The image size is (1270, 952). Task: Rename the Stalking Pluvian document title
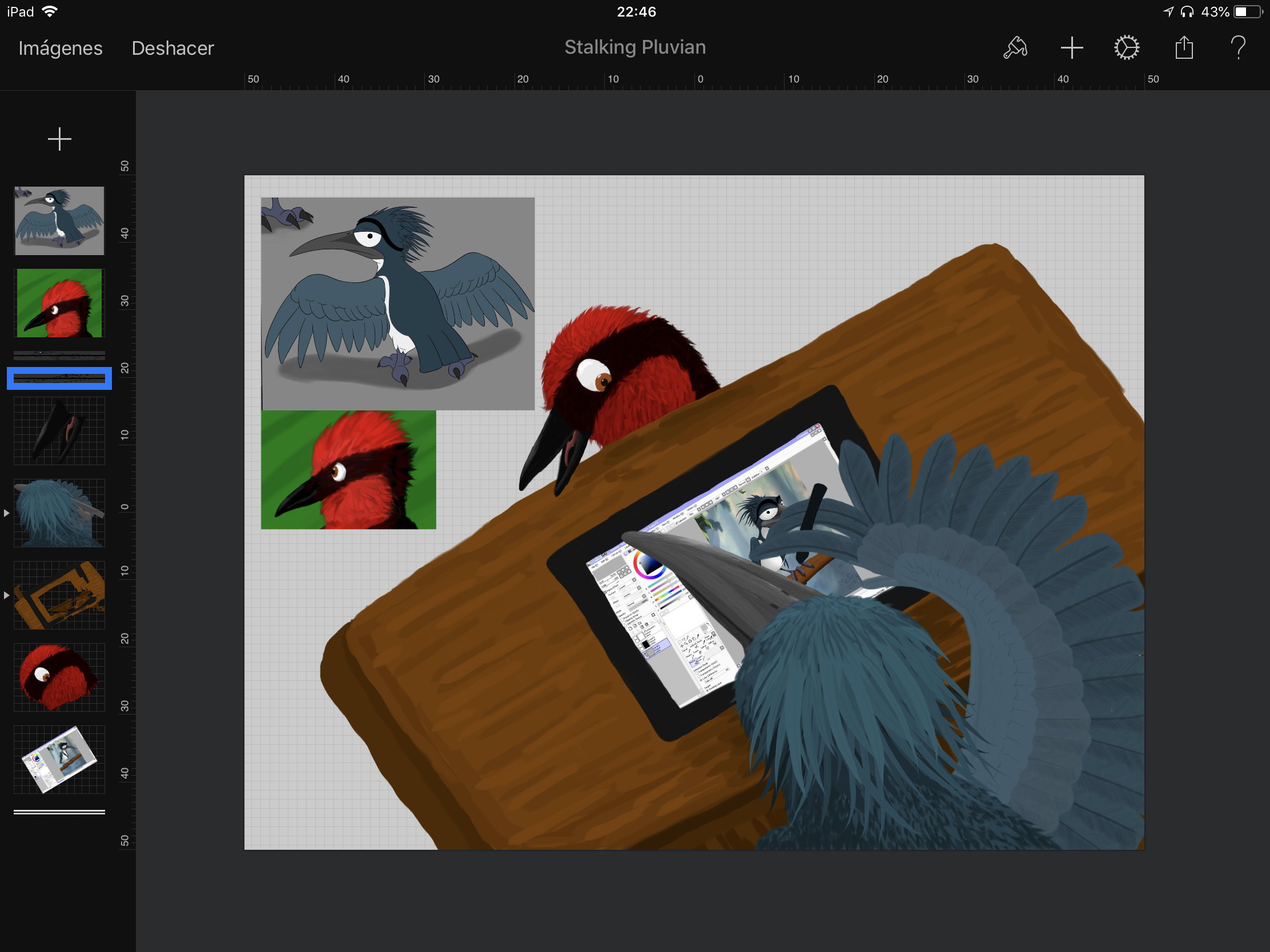click(x=634, y=47)
